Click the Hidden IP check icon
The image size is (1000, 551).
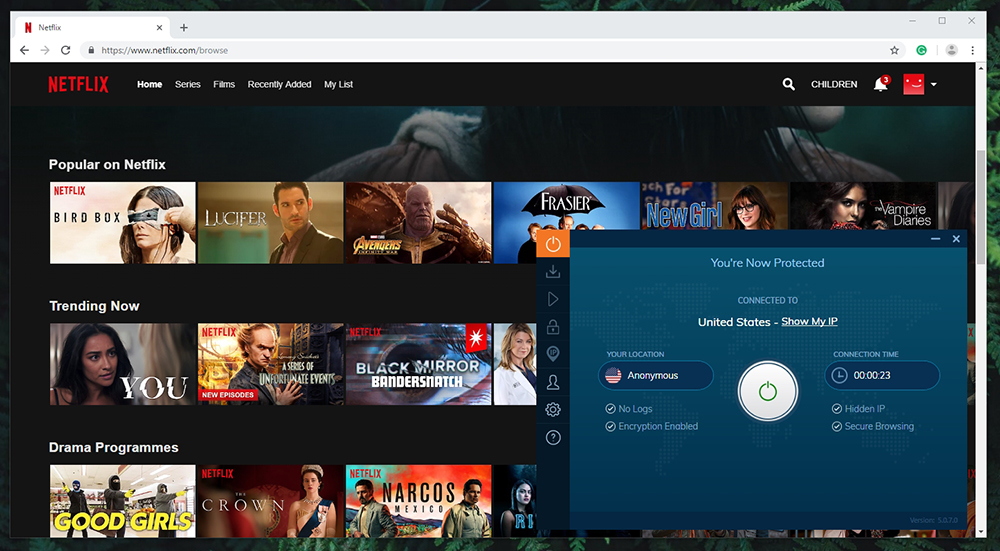click(x=837, y=409)
